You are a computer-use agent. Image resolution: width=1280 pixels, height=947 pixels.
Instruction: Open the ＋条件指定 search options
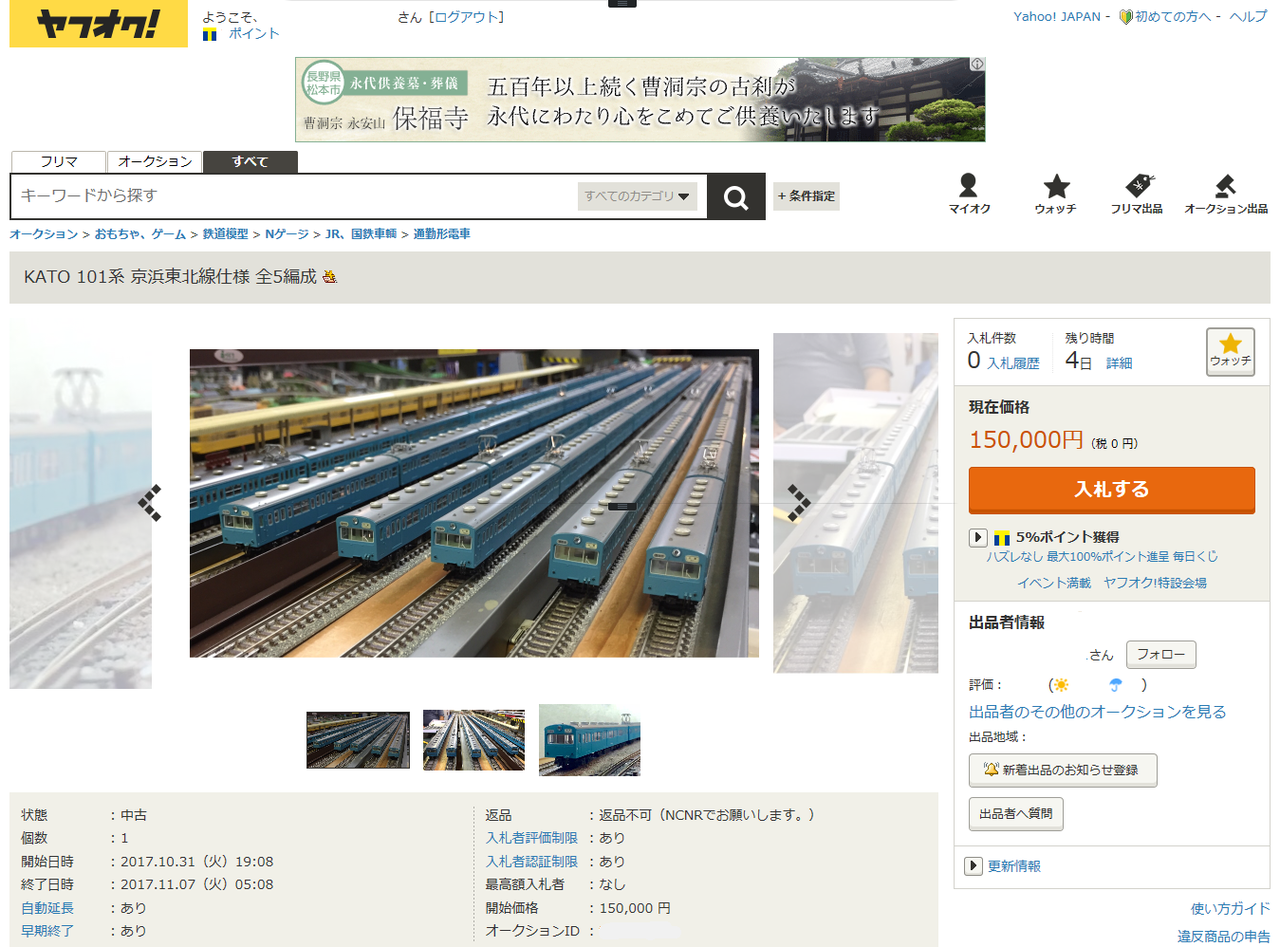806,196
